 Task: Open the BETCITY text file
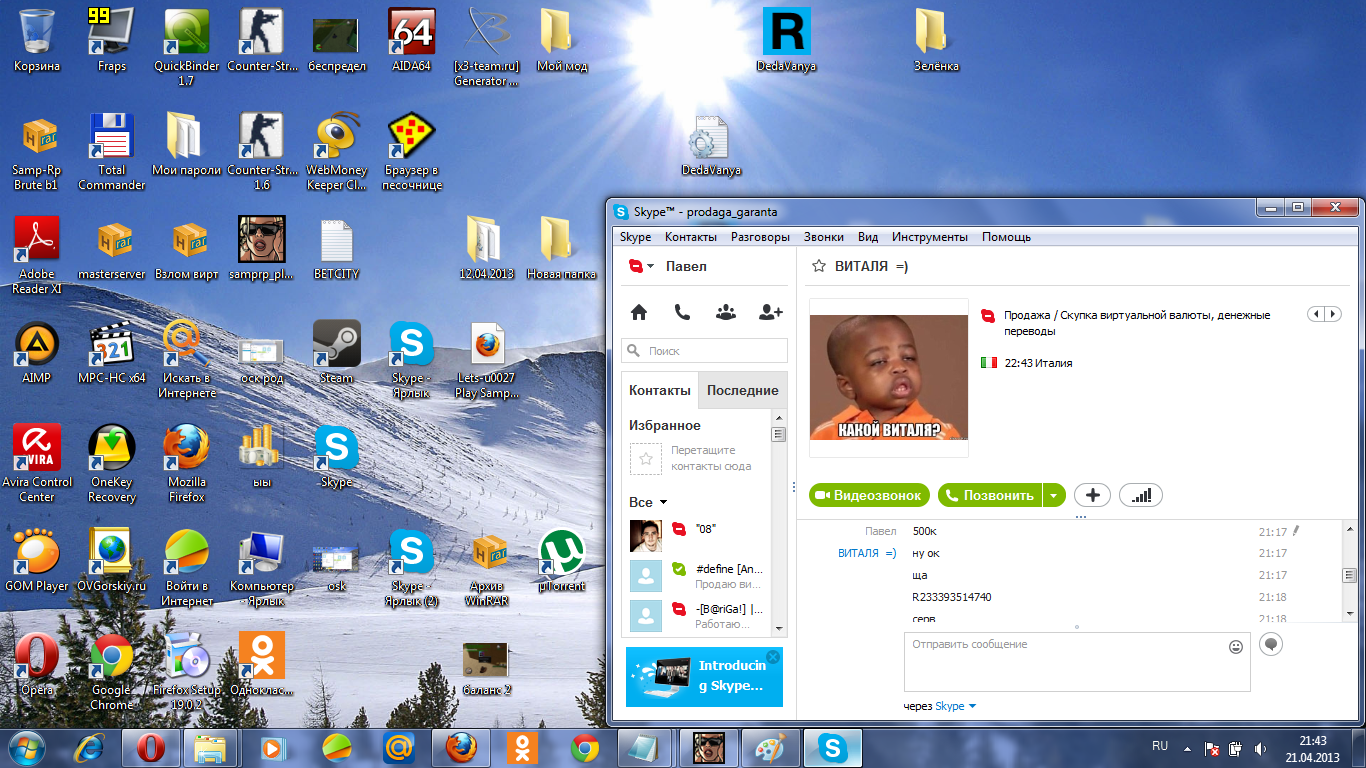pos(336,249)
